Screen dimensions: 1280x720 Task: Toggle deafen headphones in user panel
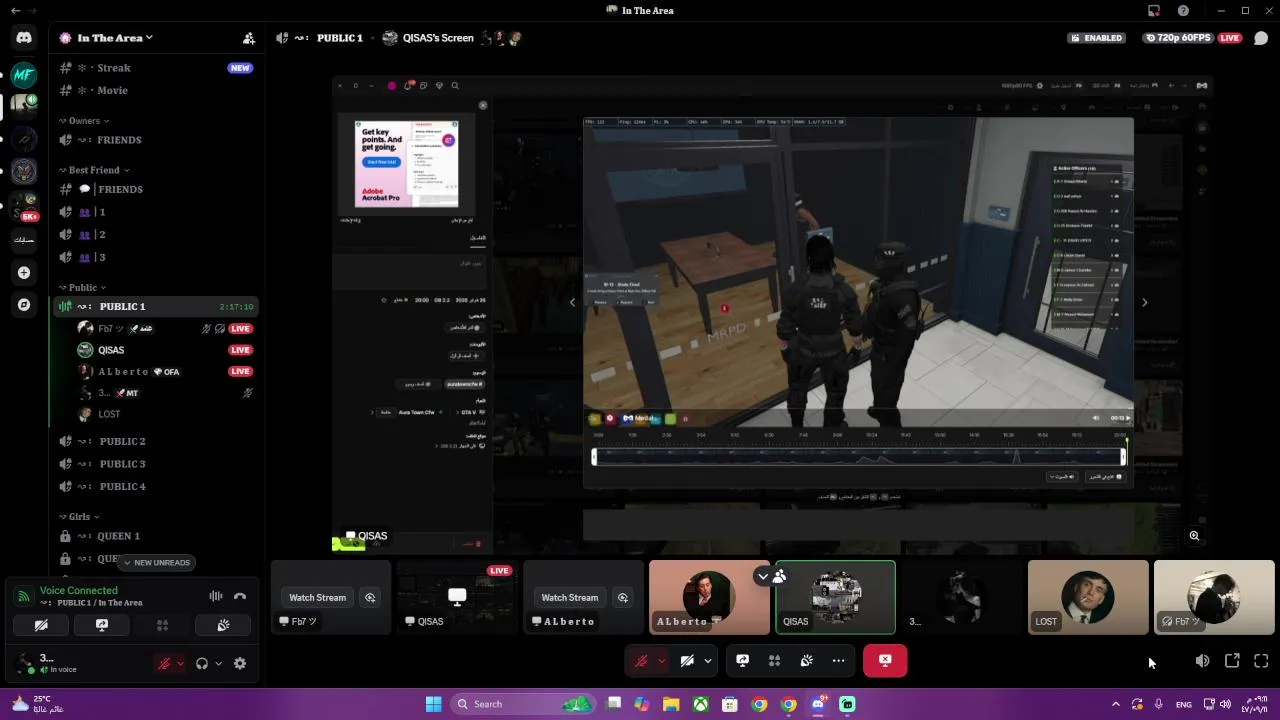point(202,663)
